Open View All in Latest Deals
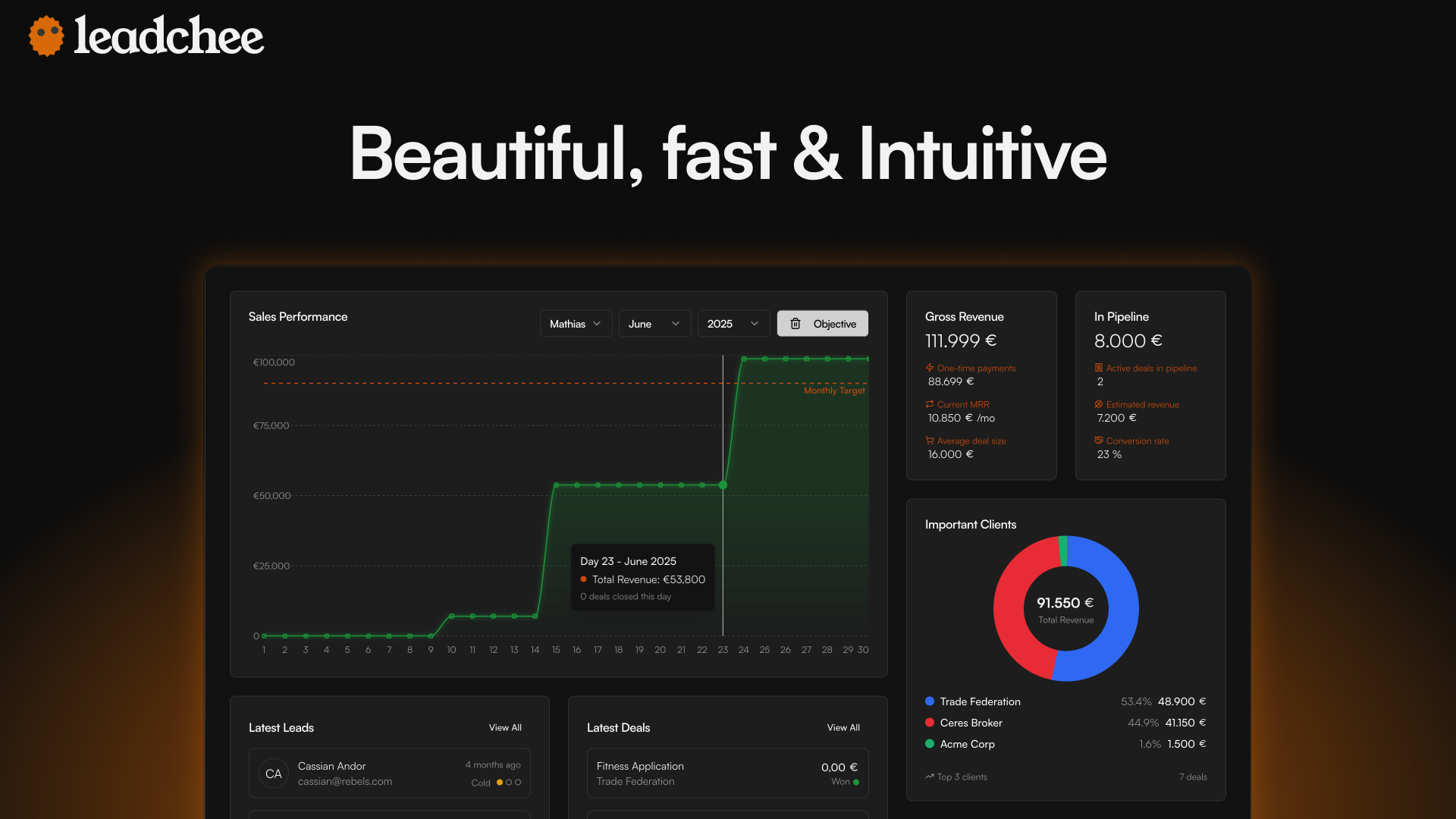This screenshot has height=819, width=1456. pyautogui.click(x=843, y=727)
